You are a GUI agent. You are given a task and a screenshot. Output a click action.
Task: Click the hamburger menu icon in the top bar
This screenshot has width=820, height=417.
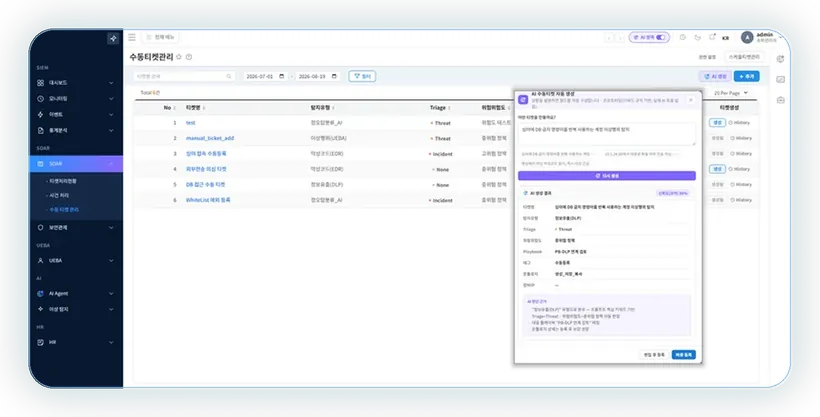pyautogui.click(x=132, y=37)
